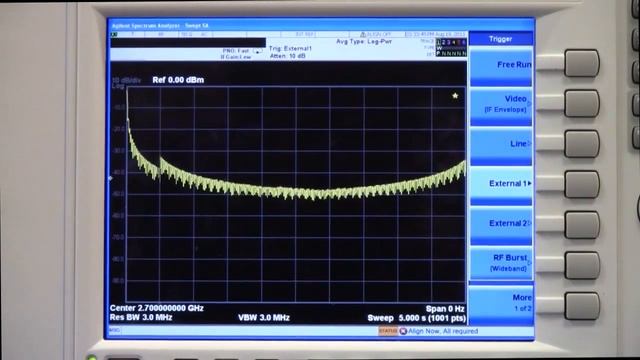Image resolution: width=640 pixels, height=360 pixels.
Task: Click the 10 dB/div Log scale label
Action: pyautogui.click(x=126, y=83)
